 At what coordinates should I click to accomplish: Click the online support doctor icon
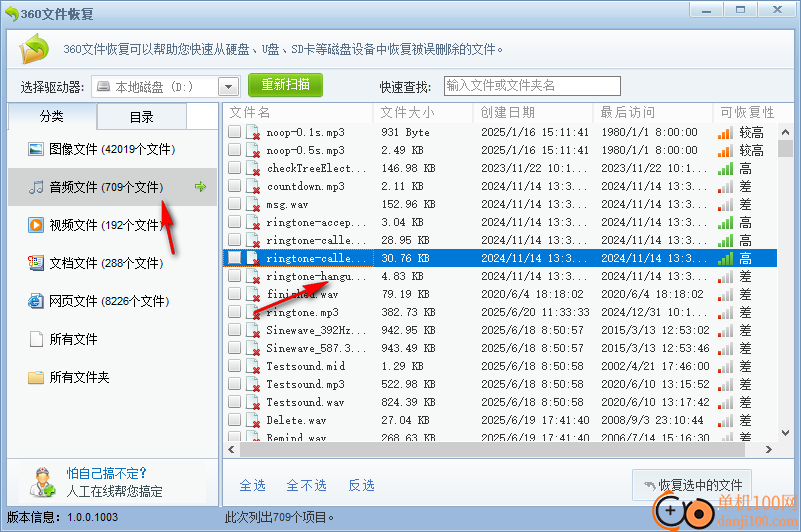pyautogui.click(x=42, y=482)
